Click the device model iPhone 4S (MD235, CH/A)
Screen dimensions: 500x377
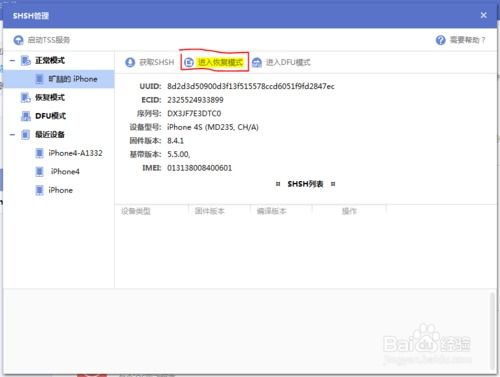[213, 127]
